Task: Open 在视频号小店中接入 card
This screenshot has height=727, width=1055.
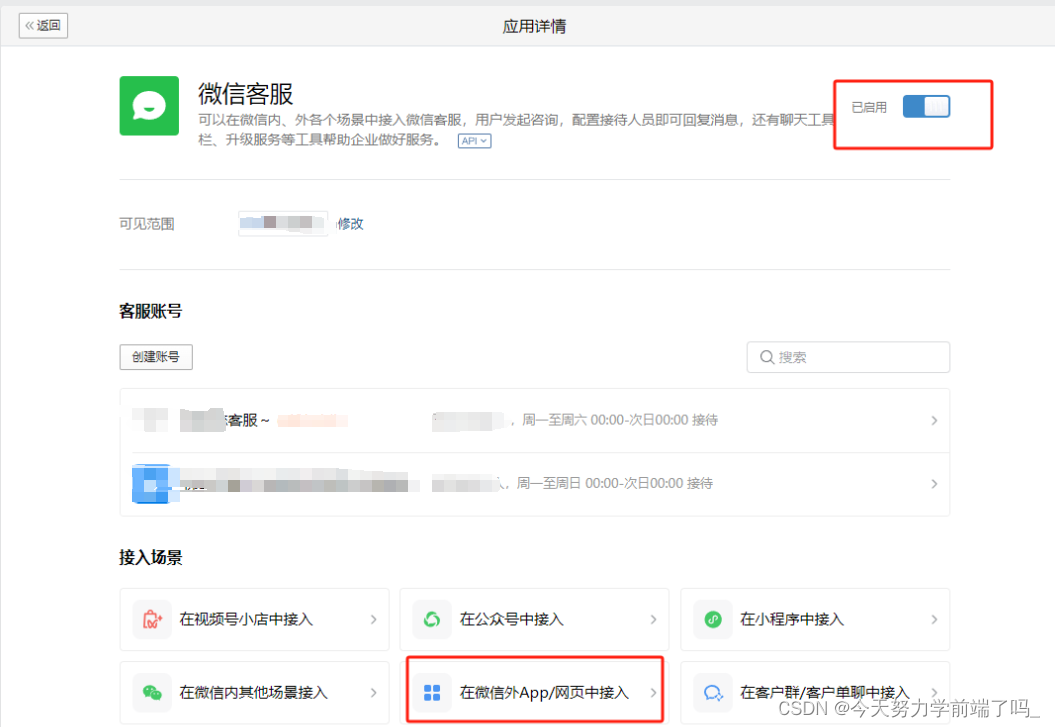Action: [x=254, y=619]
